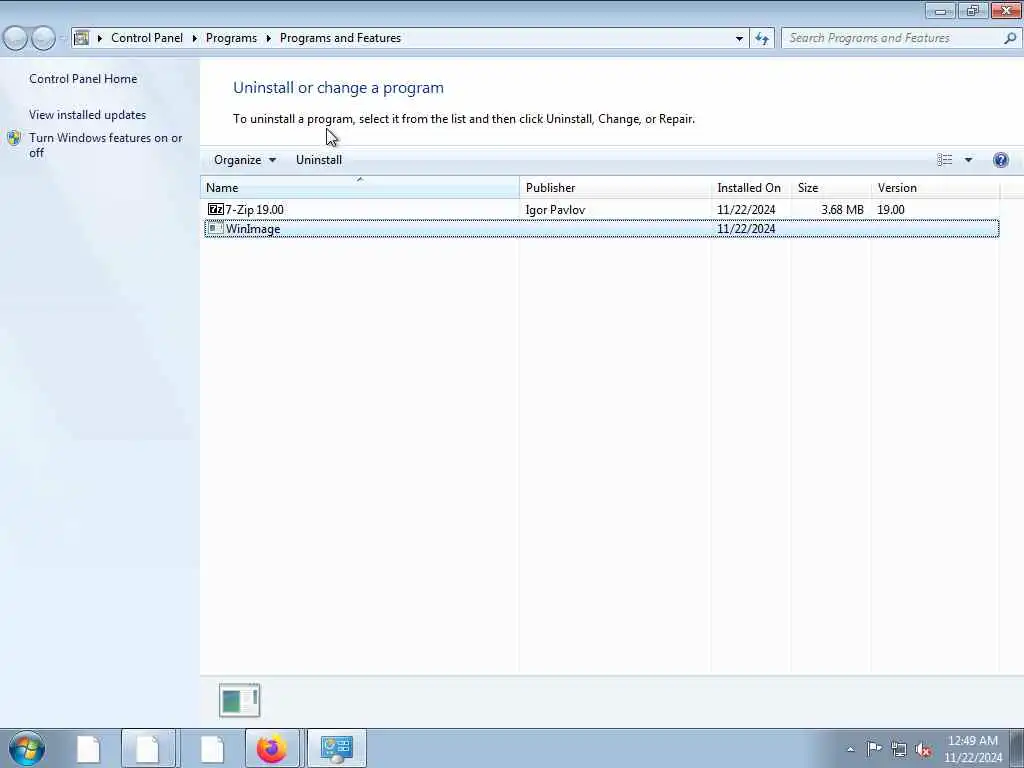Restore down the window
This screenshot has height=768, width=1024.
[x=972, y=10]
